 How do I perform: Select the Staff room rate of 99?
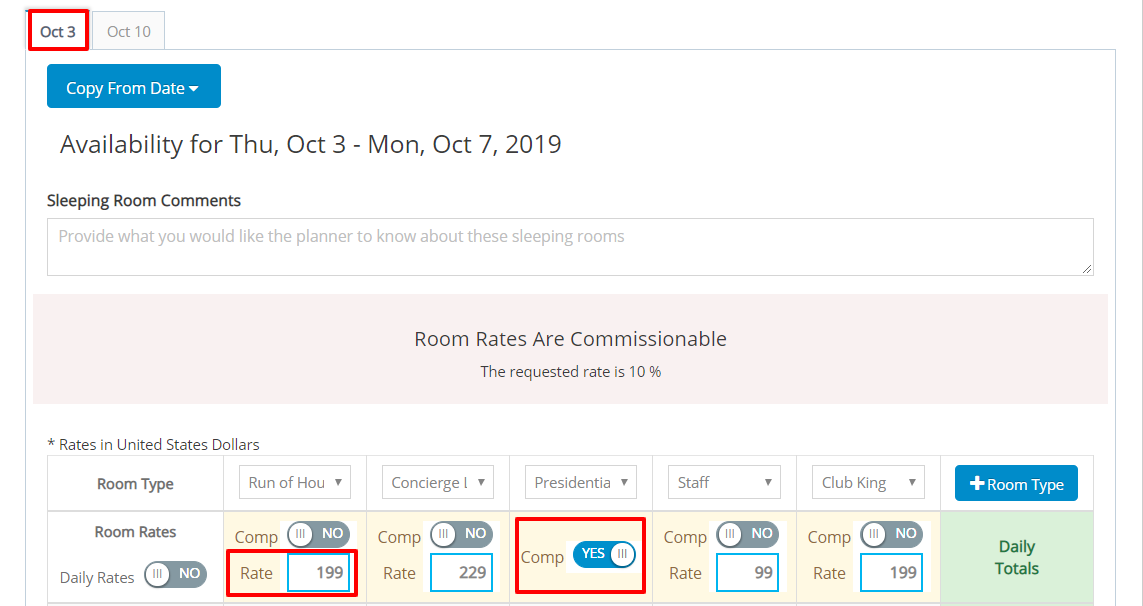747,572
